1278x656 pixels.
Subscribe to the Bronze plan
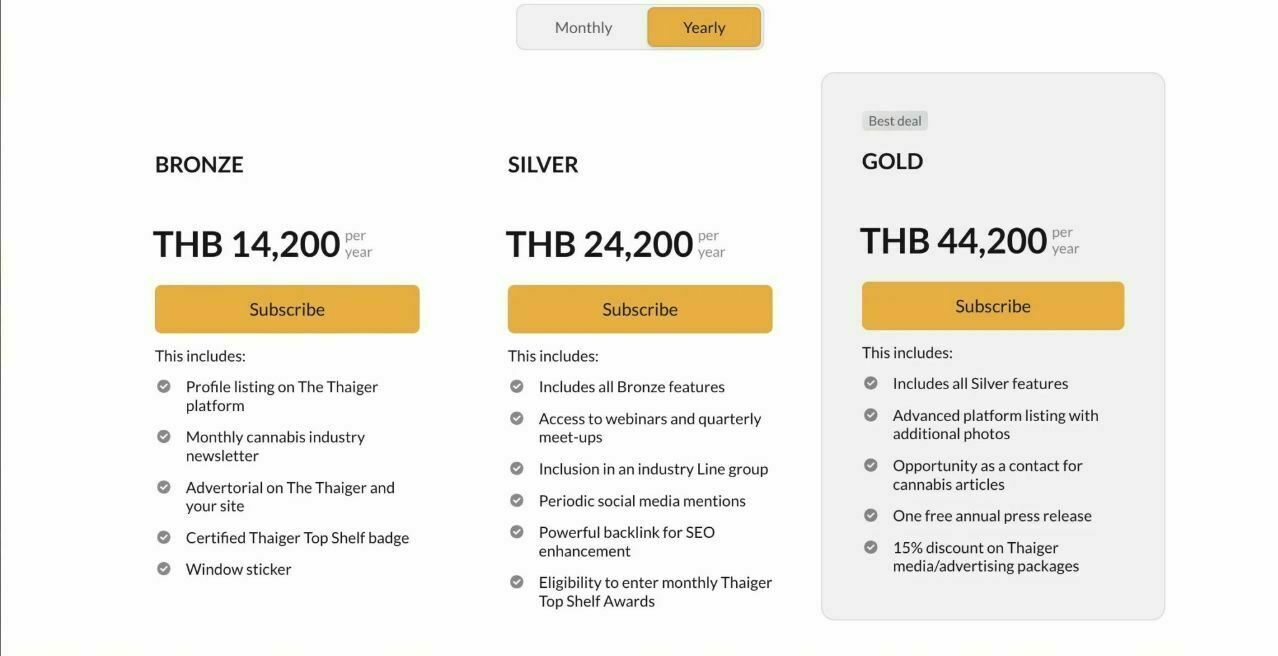[287, 309]
